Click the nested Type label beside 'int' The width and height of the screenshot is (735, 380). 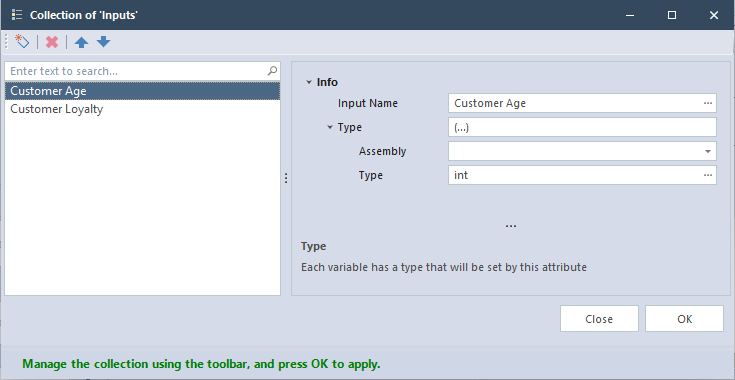pyautogui.click(x=371, y=175)
